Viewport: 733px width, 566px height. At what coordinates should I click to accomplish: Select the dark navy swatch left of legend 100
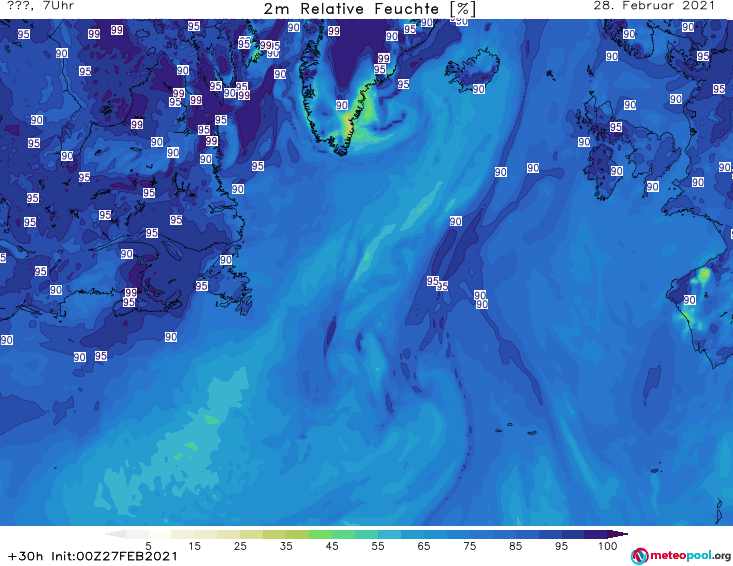[x=596, y=534]
